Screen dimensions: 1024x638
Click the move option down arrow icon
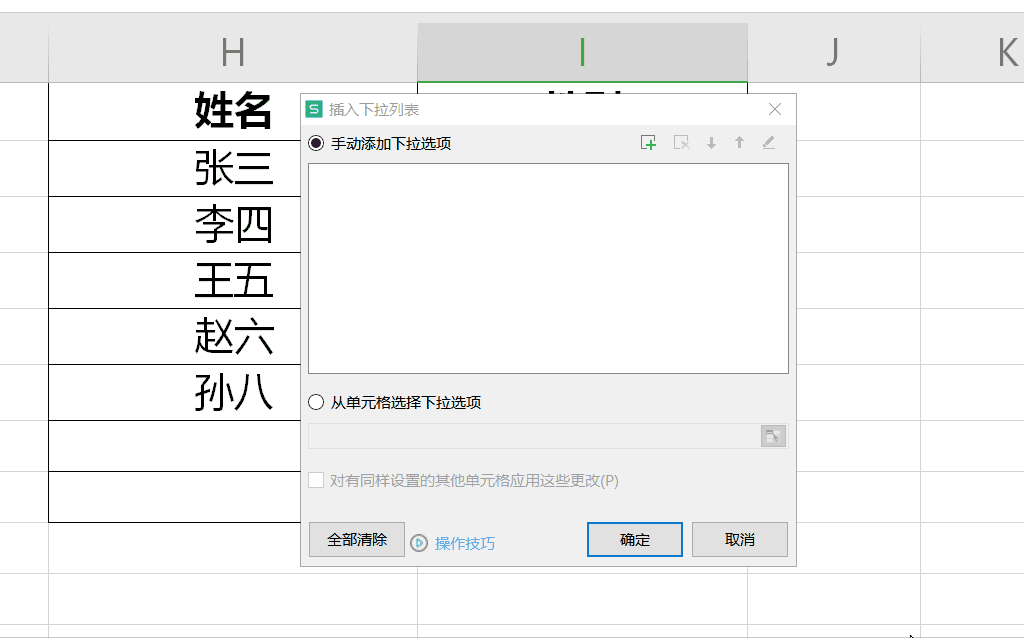(x=710, y=142)
